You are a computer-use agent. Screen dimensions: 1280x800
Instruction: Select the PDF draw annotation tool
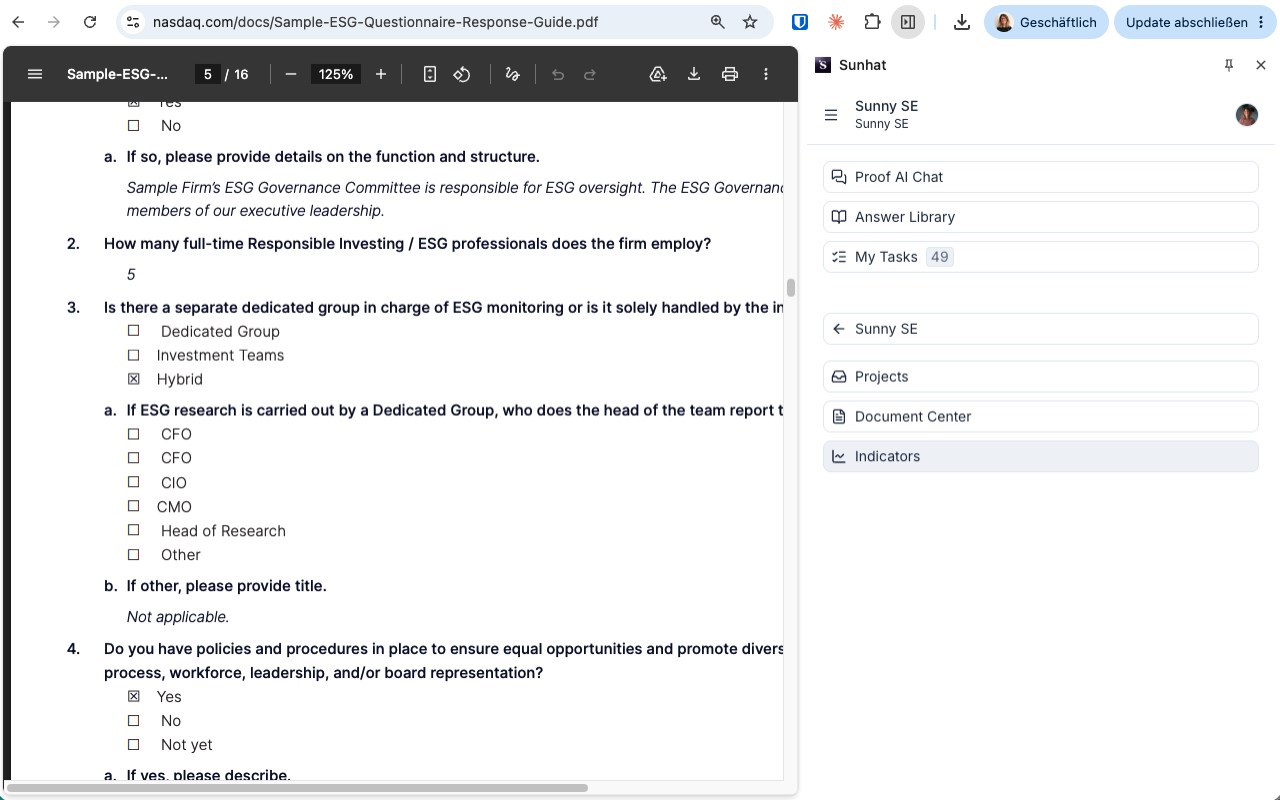[x=513, y=74]
